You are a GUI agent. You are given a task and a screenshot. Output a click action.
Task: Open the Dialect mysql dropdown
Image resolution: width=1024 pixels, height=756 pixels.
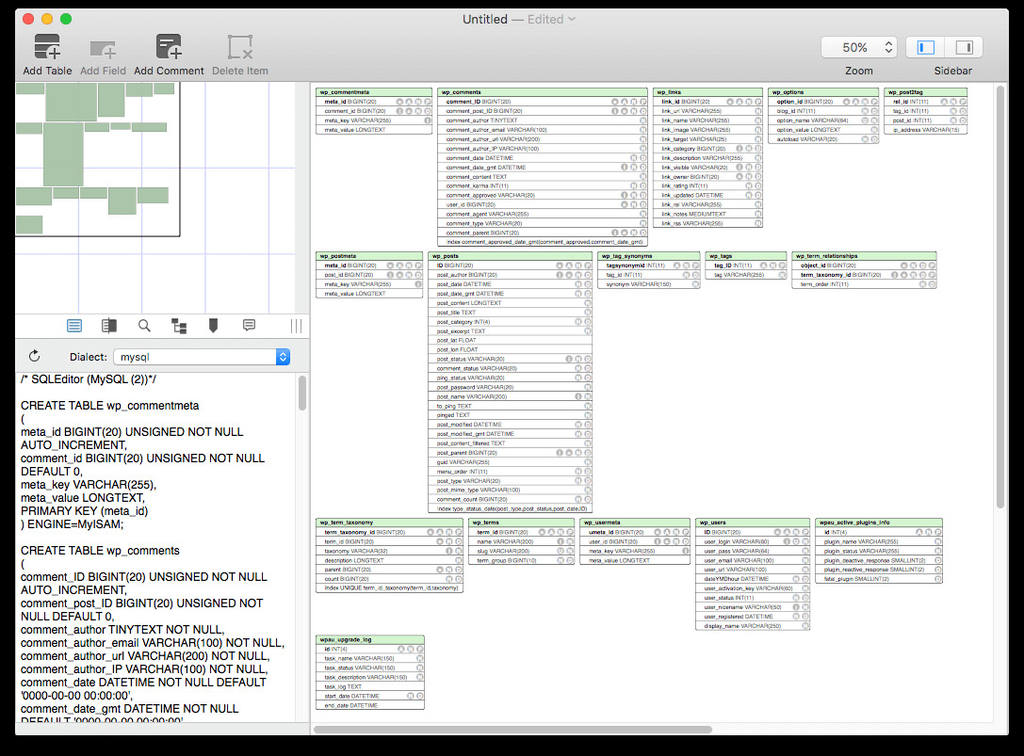pyautogui.click(x=201, y=357)
